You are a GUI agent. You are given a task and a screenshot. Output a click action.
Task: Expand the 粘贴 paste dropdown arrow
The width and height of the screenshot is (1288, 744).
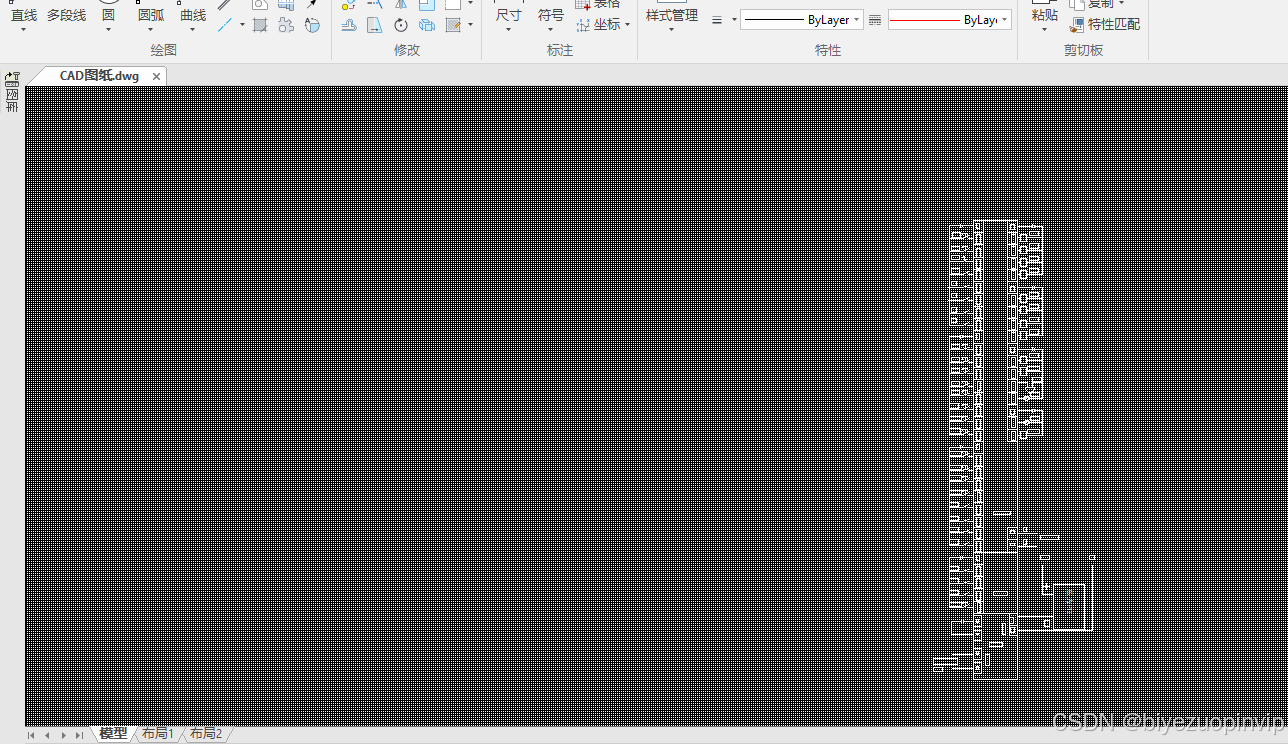pos(1044,29)
